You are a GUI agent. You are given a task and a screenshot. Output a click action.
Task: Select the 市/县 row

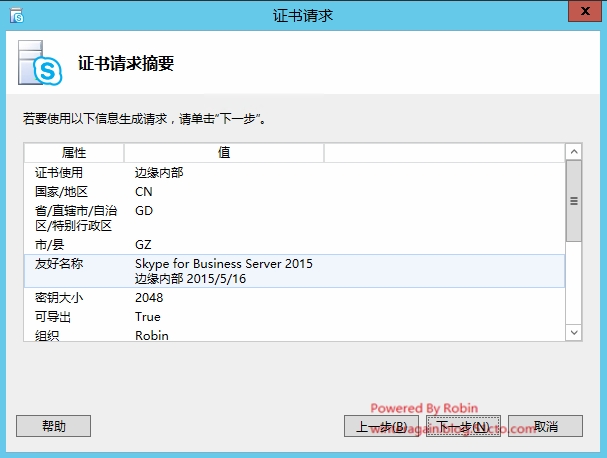tap(295, 245)
